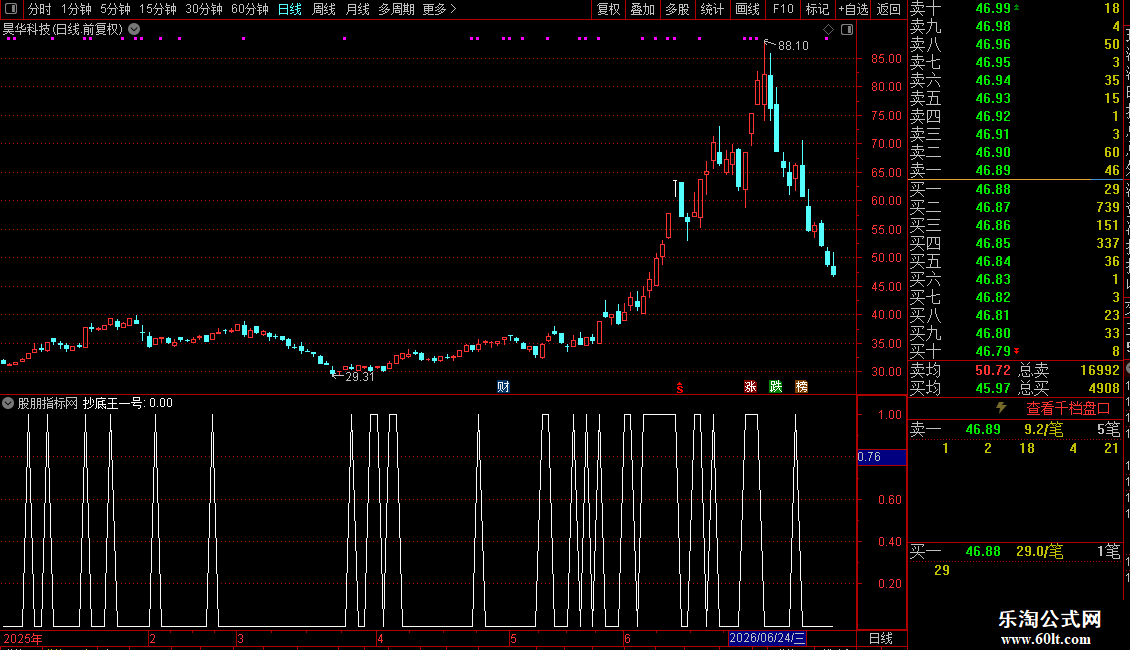Click the 多股 multi-stock button
This screenshot has width=1130, height=650.
point(677,9)
